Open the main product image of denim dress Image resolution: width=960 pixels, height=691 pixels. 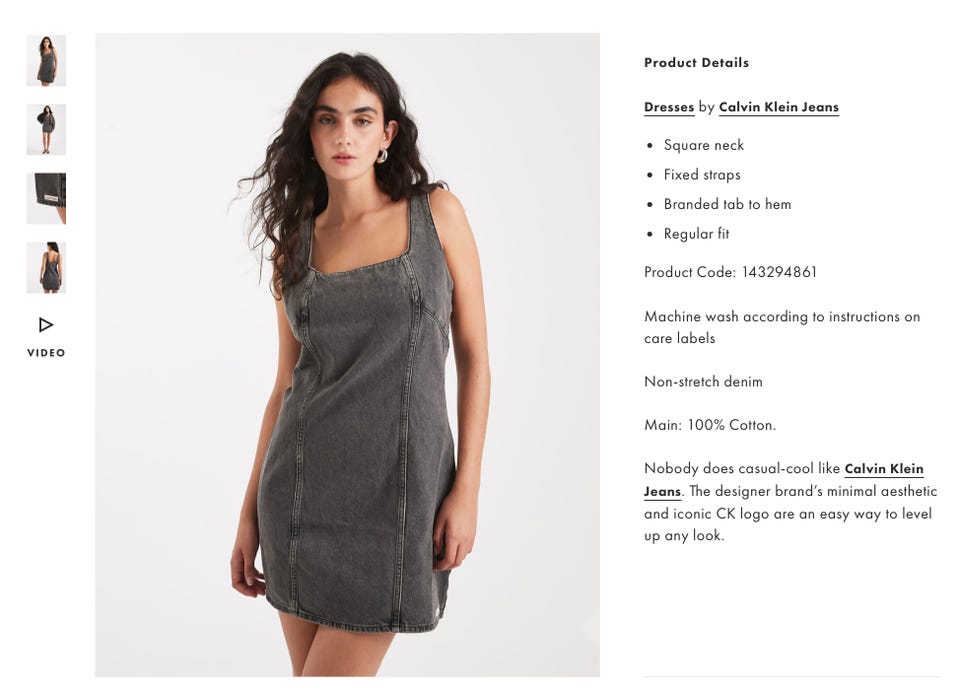(347, 355)
